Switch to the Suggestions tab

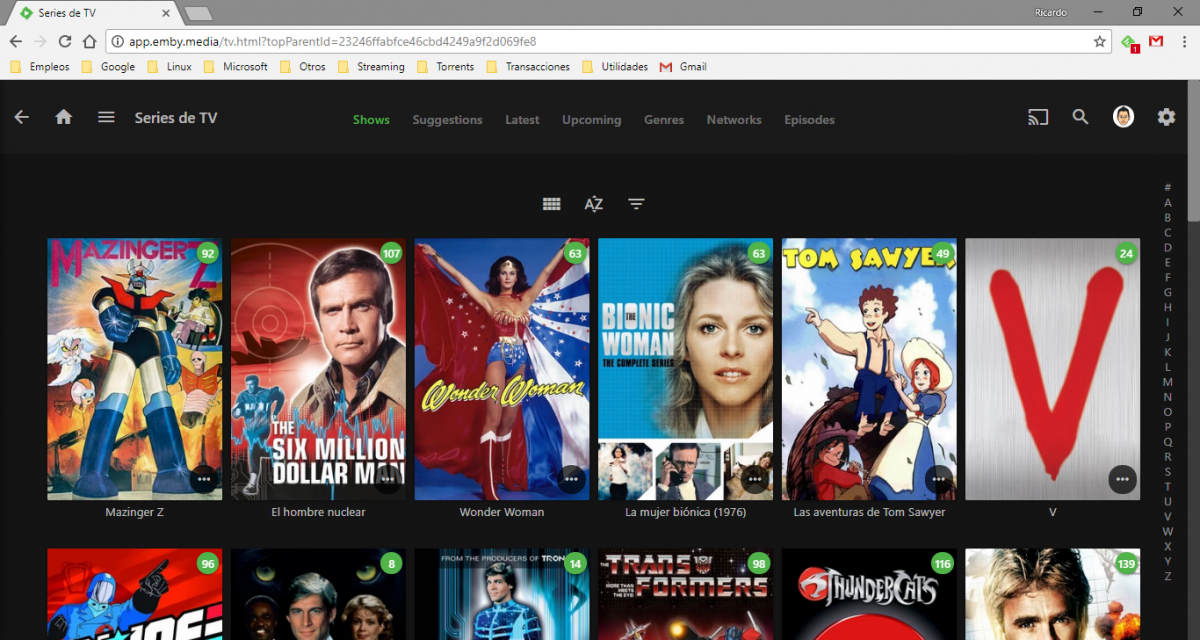[x=447, y=119]
